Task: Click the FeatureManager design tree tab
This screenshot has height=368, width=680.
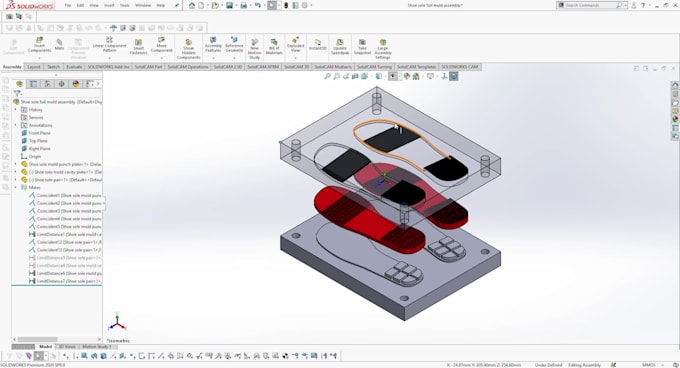Action: [x=19, y=84]
